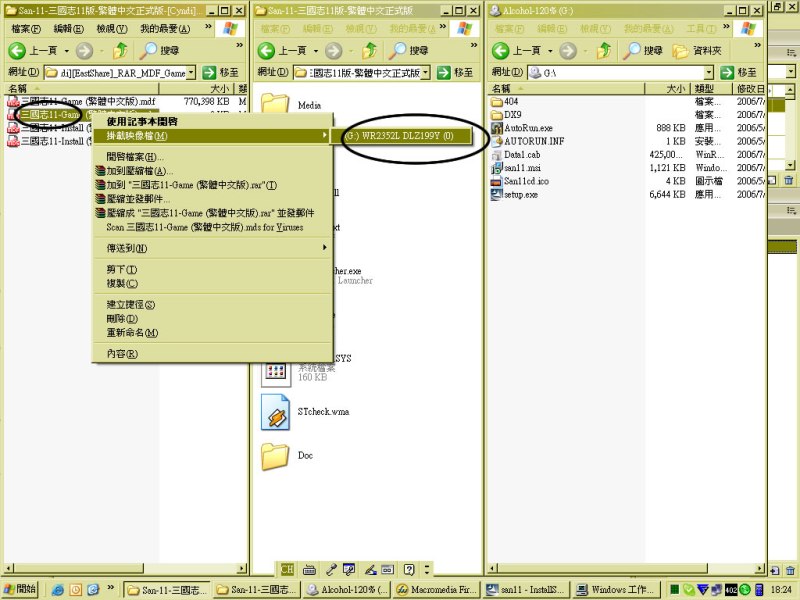Click the taskbar clock 18:24
Screen dimensions: 800x600
pyautogui.click(x=781, y=590)
